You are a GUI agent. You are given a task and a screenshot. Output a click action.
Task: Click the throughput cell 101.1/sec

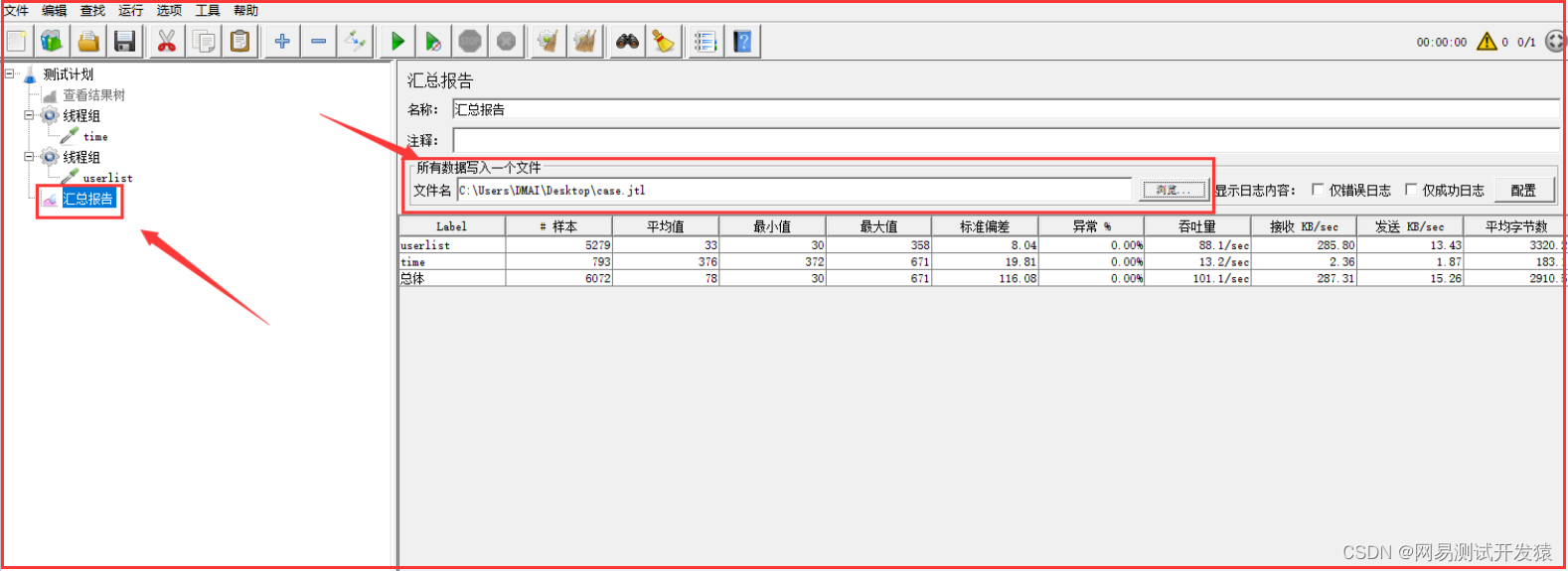click(x=1197, y=278)
